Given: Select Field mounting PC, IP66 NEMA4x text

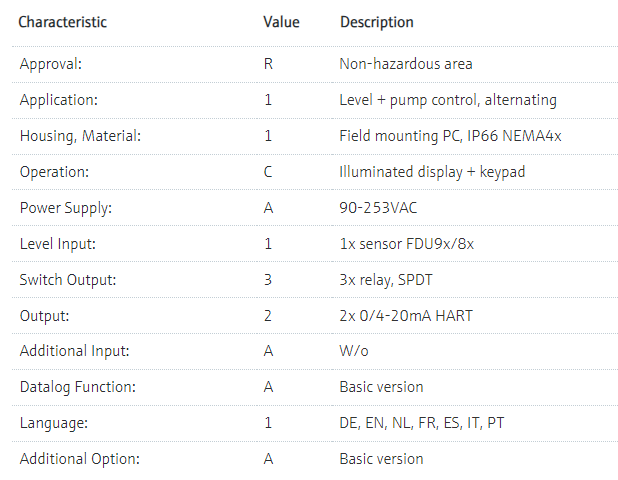Looking at the screenshot, I should pos(450,136).
